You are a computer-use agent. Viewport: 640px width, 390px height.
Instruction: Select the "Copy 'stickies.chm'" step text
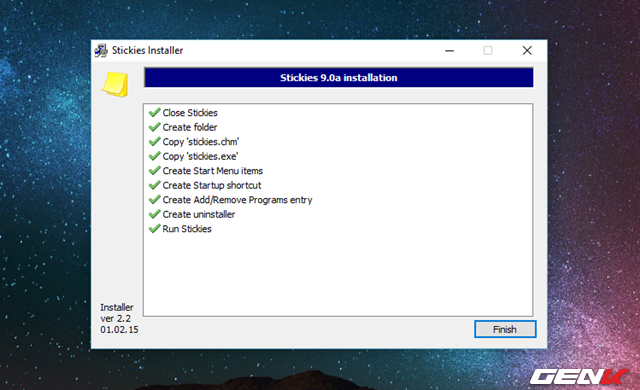click(201, 142)
